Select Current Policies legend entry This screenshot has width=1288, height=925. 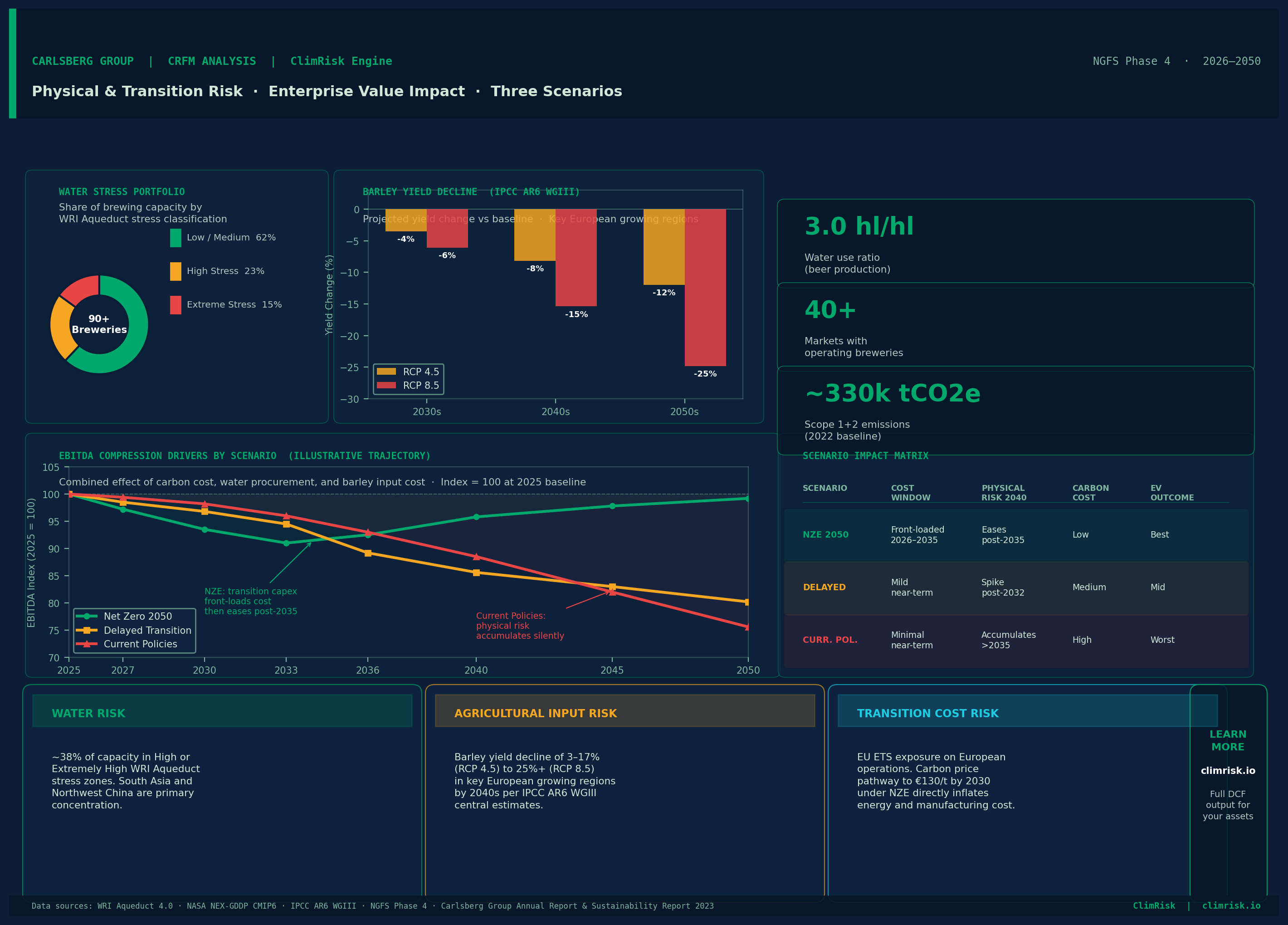coord(127,644)
